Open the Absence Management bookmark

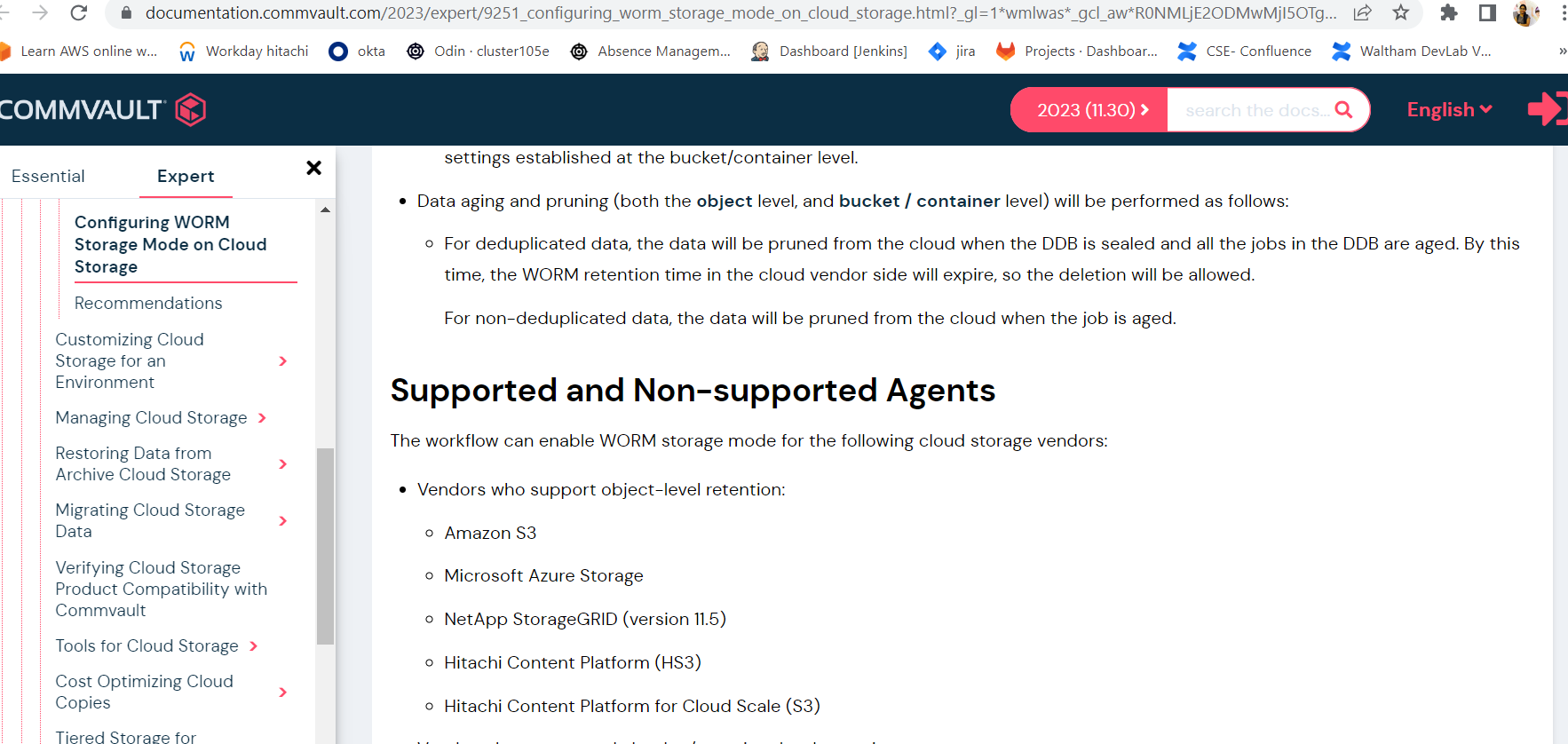pyautogui.click(x=651, y=51)
